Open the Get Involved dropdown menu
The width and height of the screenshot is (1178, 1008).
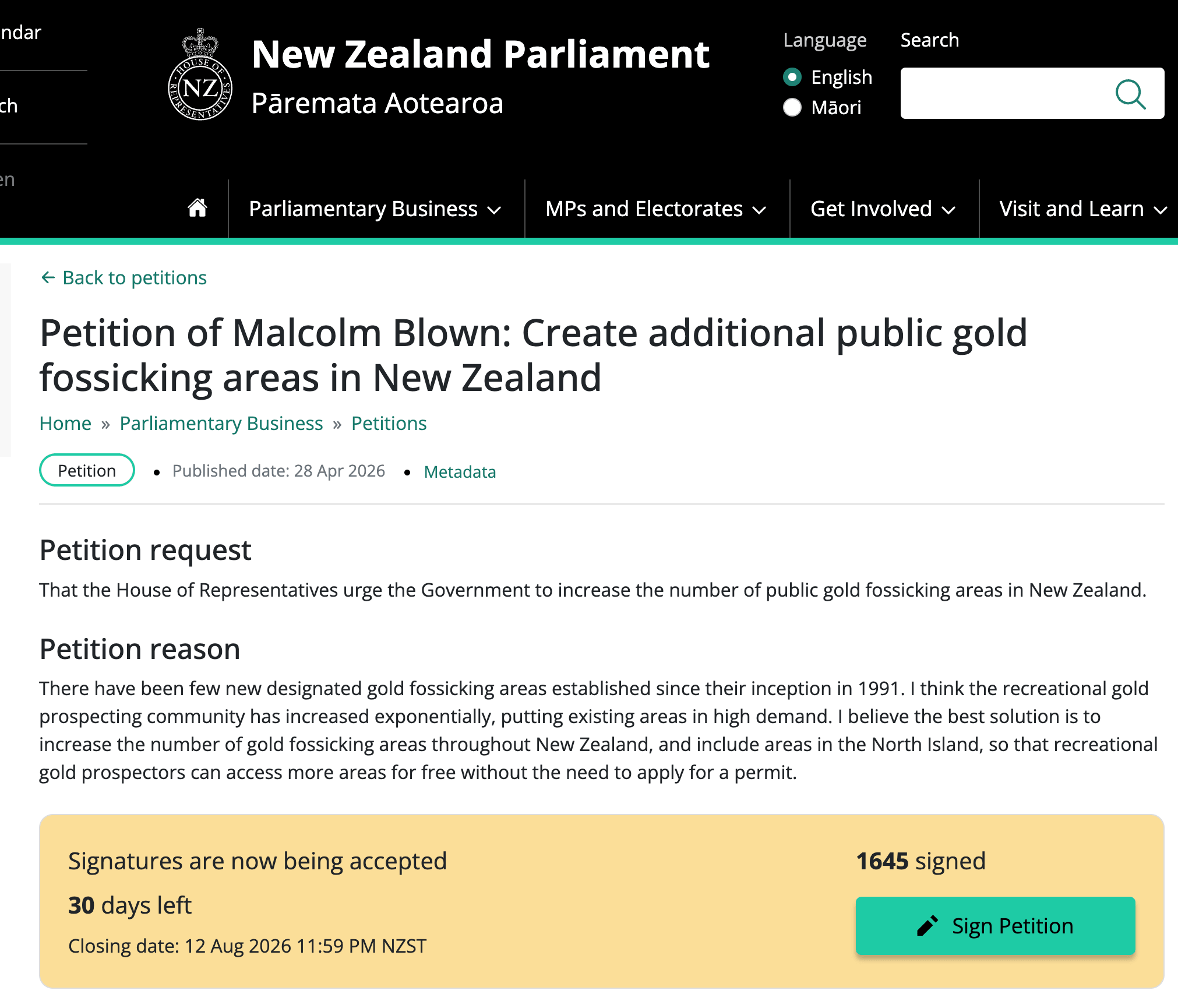coord(883,209)
